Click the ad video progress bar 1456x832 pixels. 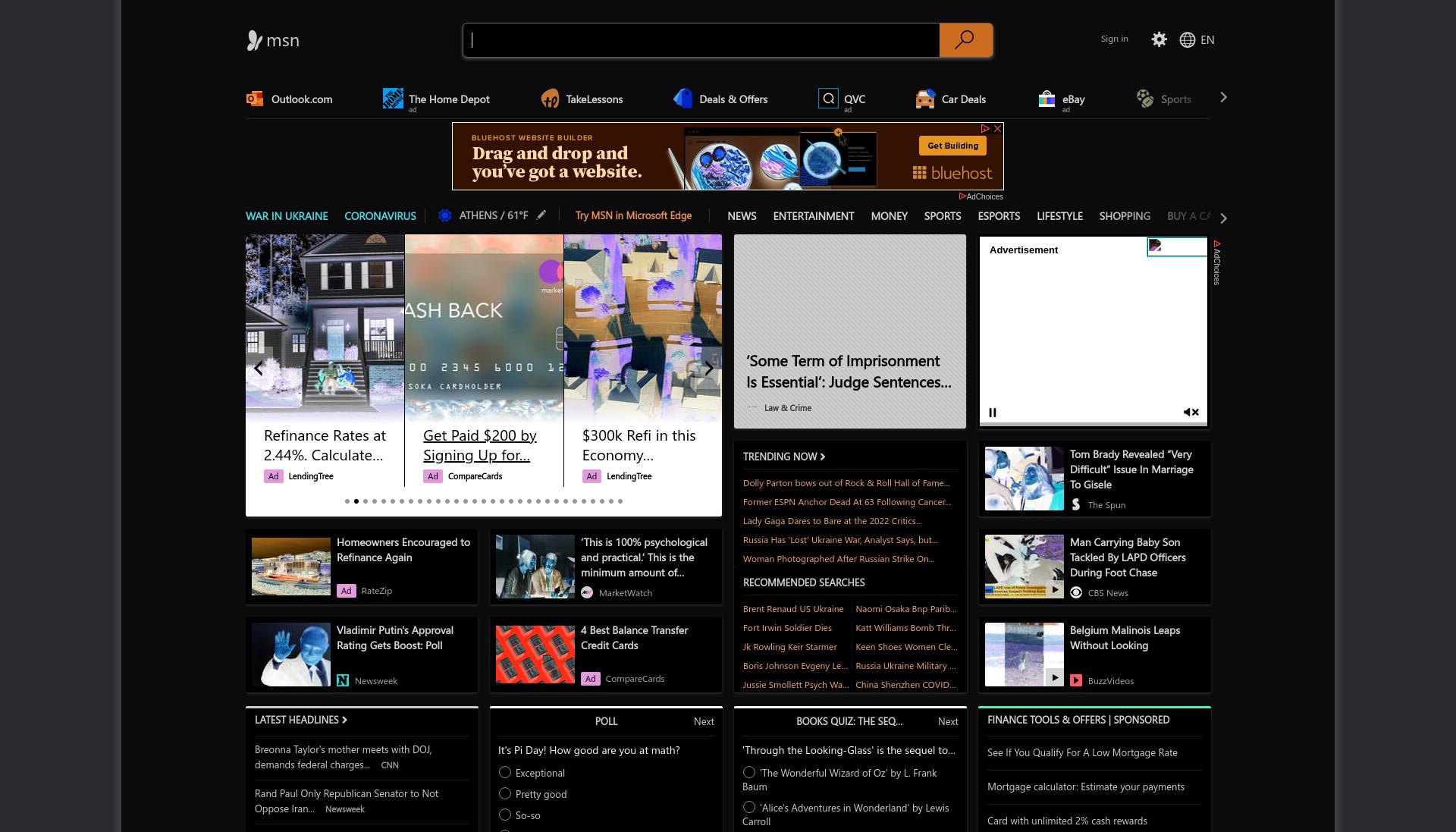click(1093, 424)
